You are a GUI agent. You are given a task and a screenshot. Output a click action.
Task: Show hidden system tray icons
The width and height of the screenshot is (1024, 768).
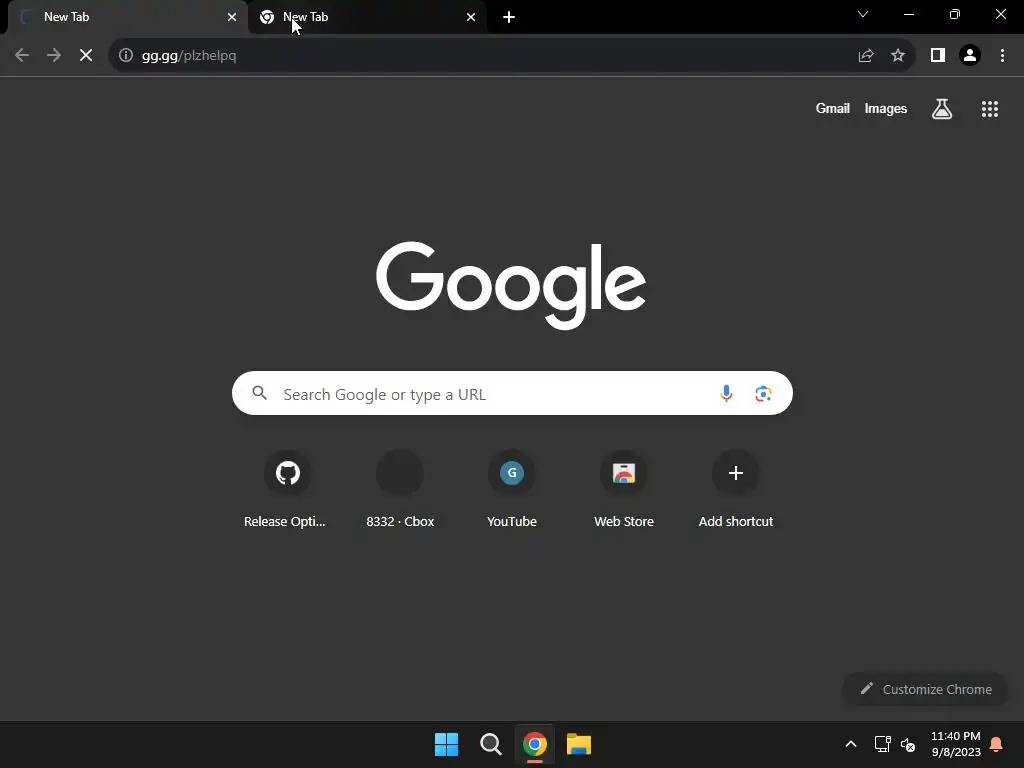click(x=851, y=744)
